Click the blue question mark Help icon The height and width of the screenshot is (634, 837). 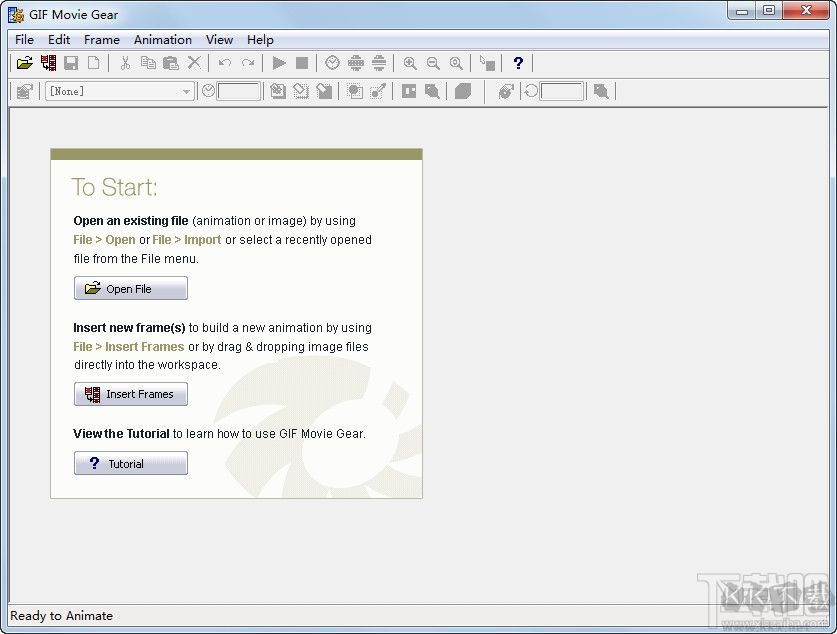pos(518,63)
